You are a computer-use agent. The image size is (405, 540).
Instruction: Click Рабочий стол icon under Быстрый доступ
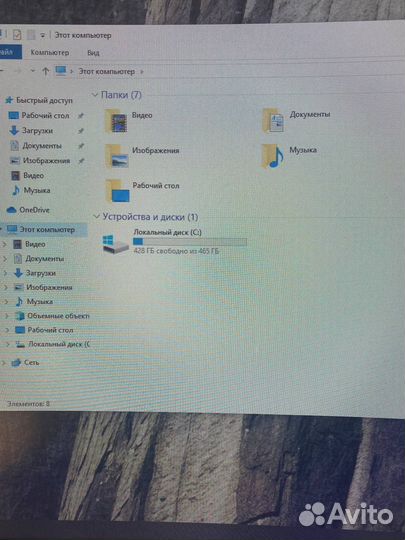tap(13, 115)
